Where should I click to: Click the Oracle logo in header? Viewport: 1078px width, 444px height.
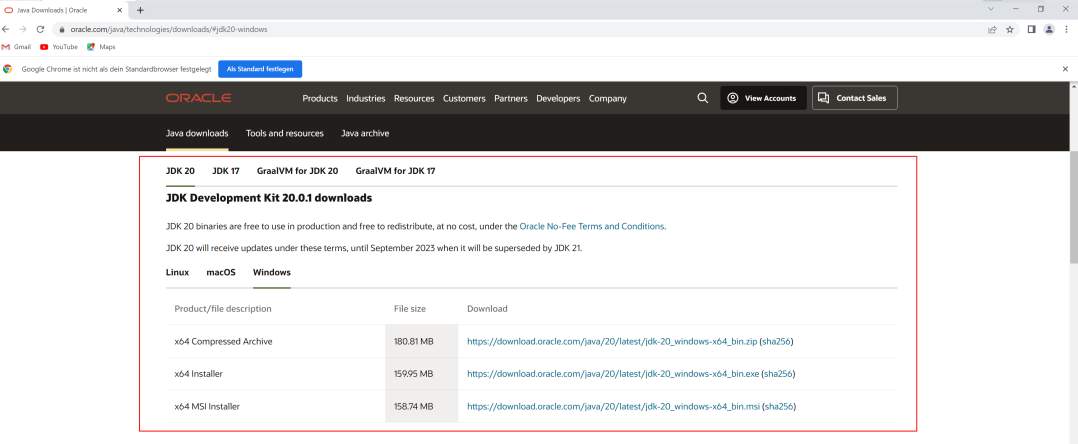(x=198, y=98)
